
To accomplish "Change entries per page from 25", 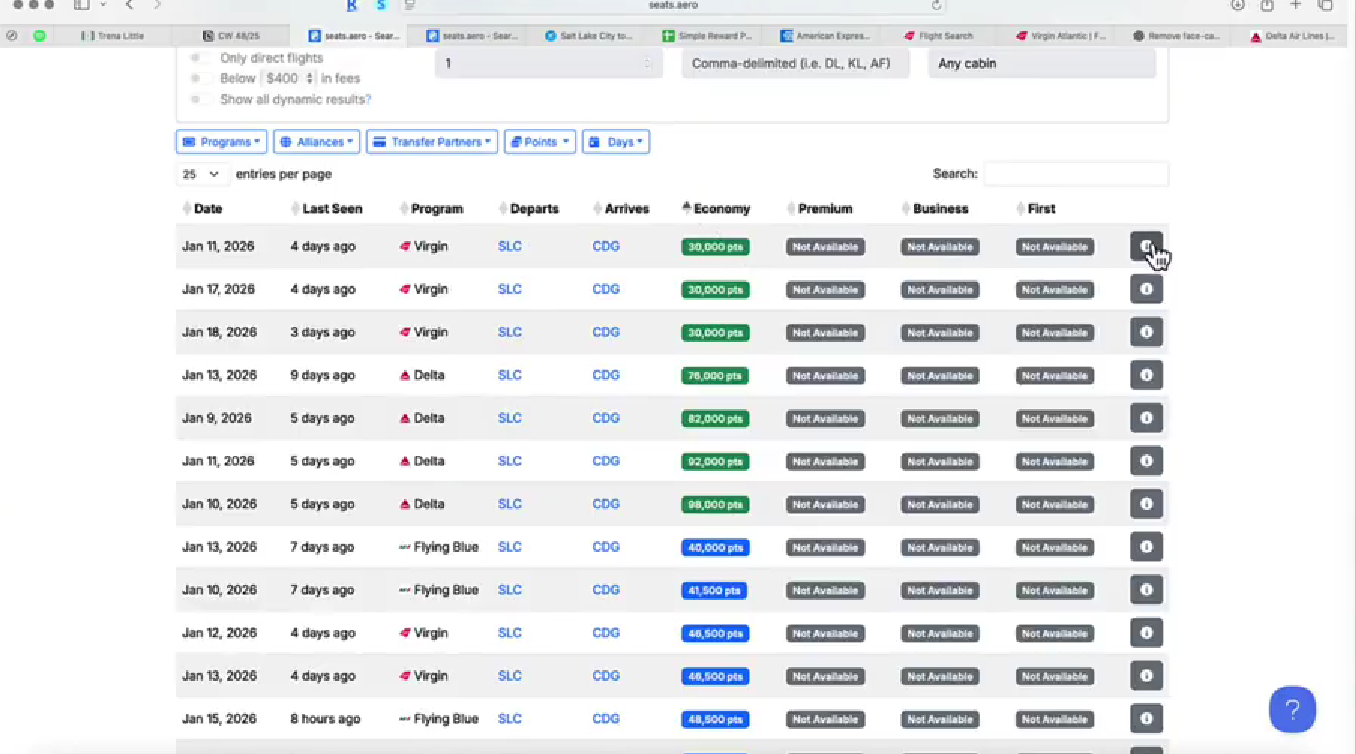I will click(x=202, y=174).
